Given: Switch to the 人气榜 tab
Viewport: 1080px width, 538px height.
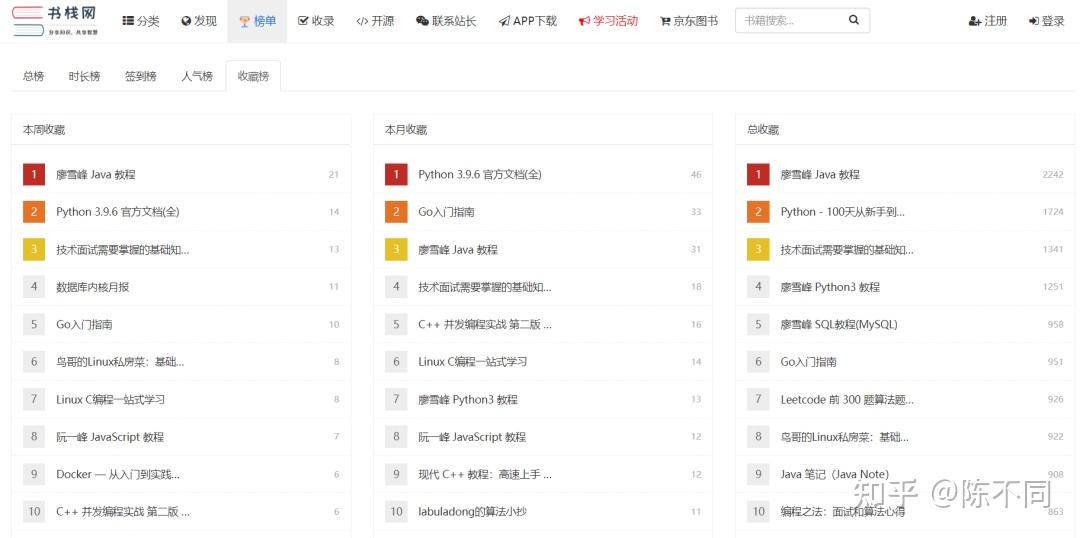Looking at the screenshot, I should coord(197,76).
